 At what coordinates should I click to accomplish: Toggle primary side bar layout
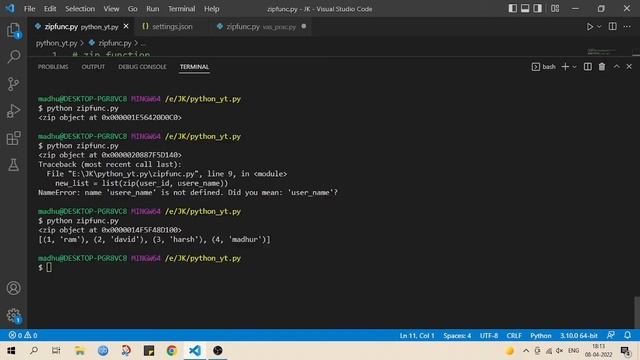point(513,9)
